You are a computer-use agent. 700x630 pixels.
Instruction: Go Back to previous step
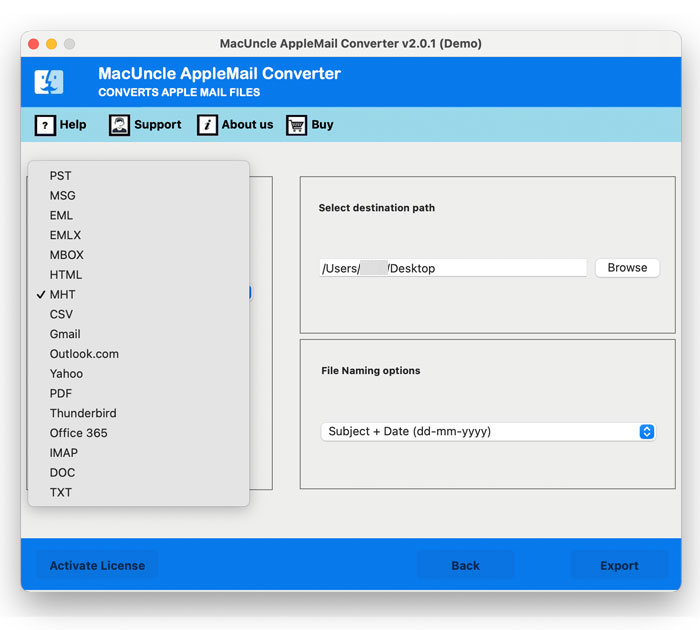click(465, 566)
